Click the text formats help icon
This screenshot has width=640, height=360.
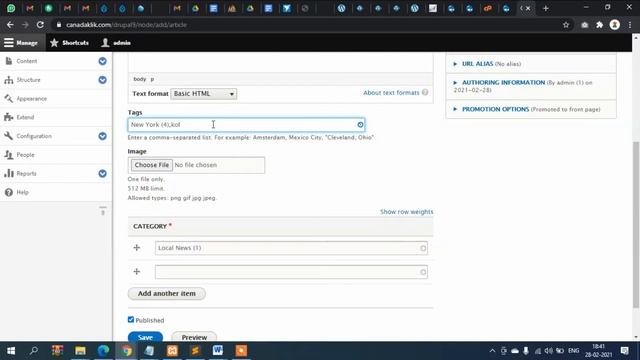425,93
